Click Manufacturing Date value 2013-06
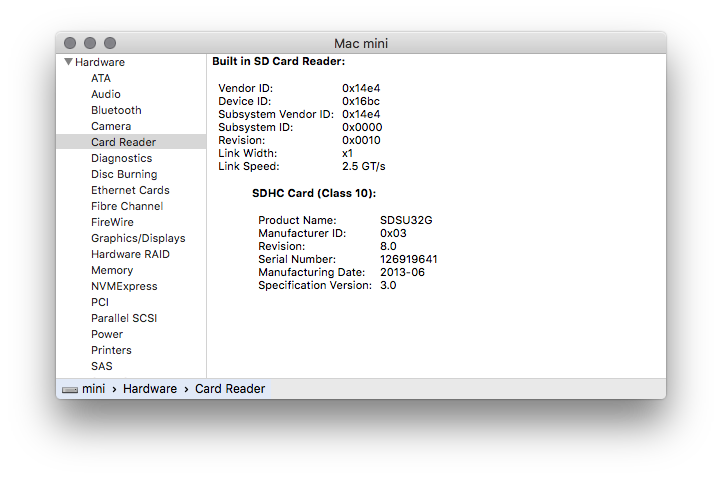Screen dimensions: 722x479 point(402,272)
